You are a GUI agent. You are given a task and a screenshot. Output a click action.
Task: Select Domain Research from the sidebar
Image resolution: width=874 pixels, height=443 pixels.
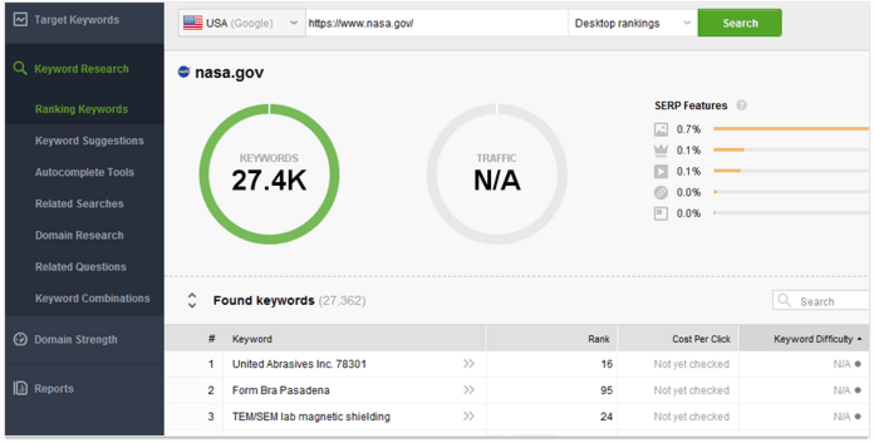coord(79,236)
